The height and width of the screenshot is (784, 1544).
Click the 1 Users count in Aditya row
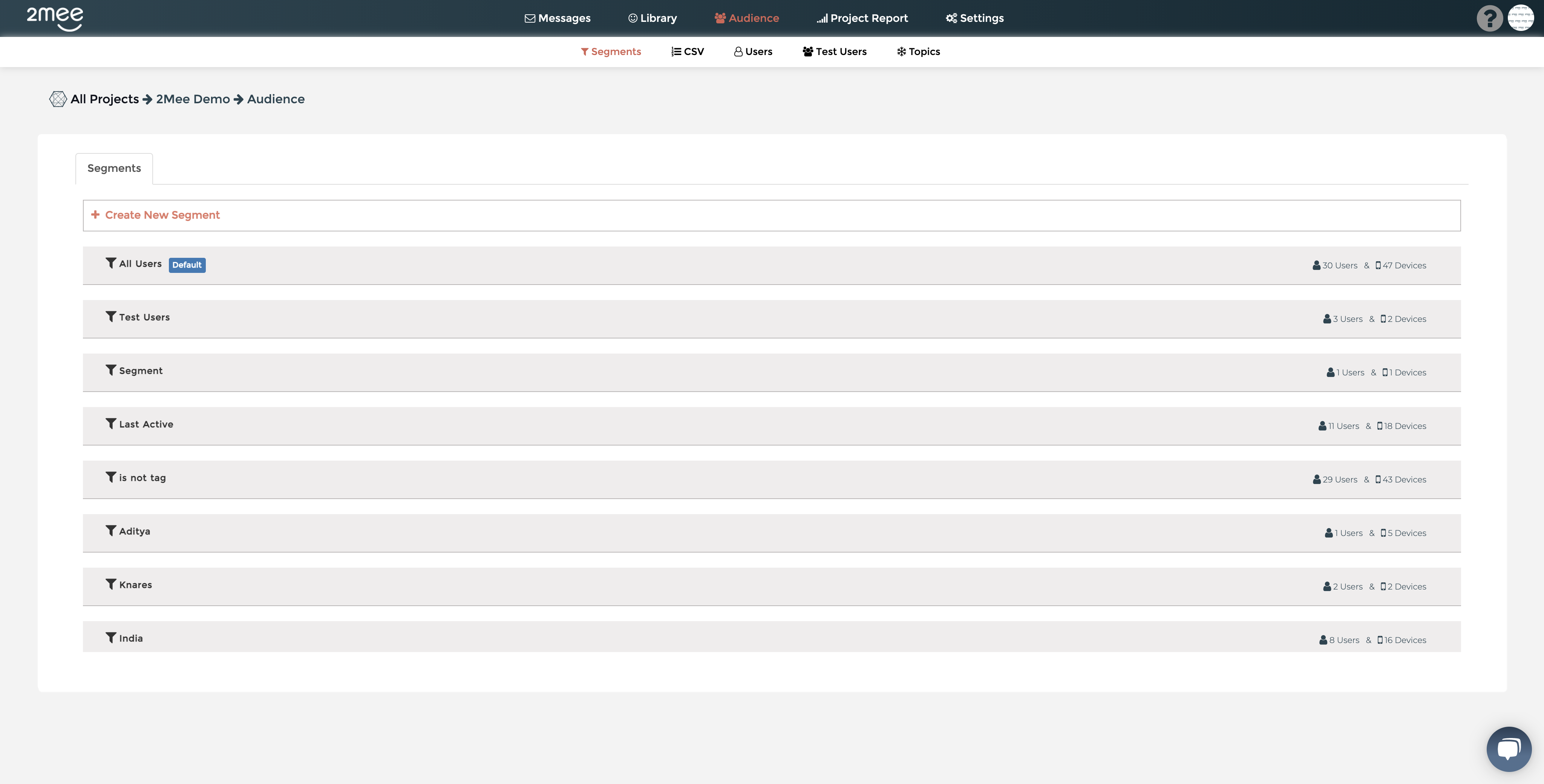1349,533
